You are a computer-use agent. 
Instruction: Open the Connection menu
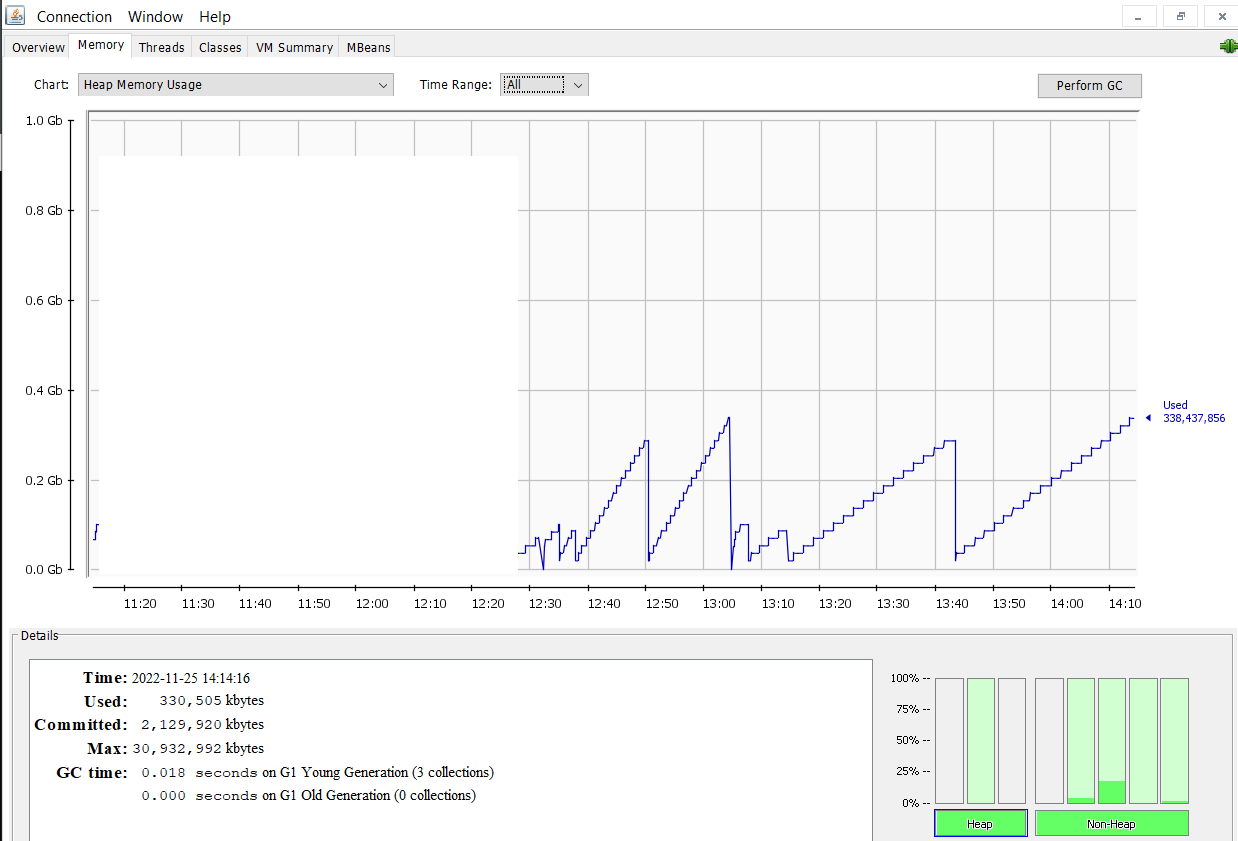click(x=74, y=16)
